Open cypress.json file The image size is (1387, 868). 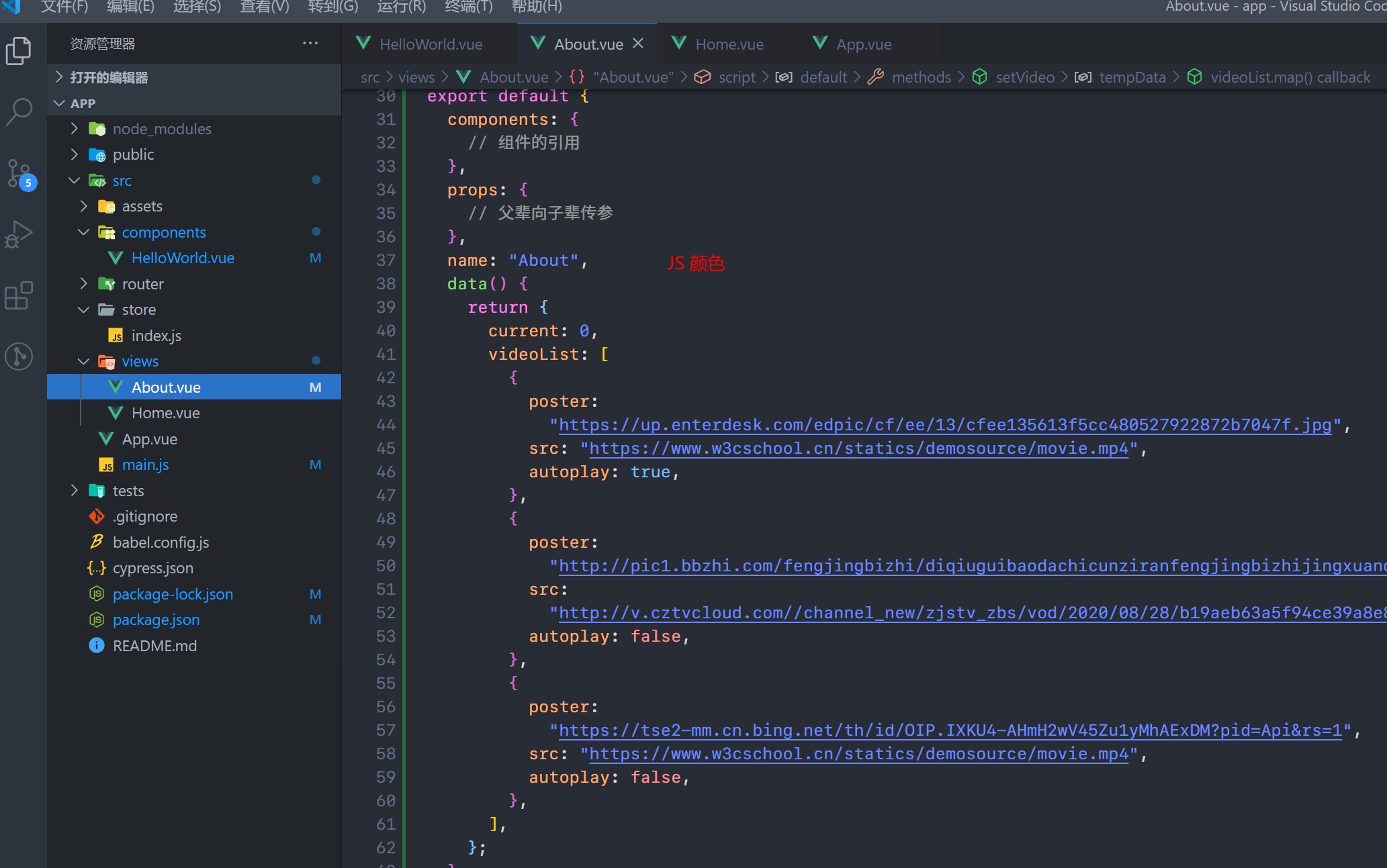pyautogui.click(x=194, y=568)
